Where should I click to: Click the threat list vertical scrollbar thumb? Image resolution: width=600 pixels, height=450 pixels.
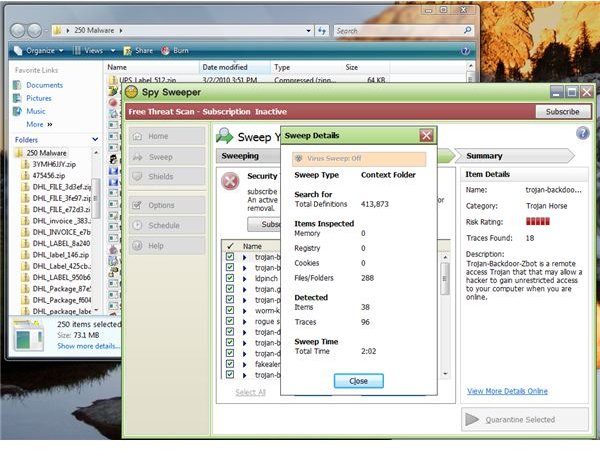(444, 279)
